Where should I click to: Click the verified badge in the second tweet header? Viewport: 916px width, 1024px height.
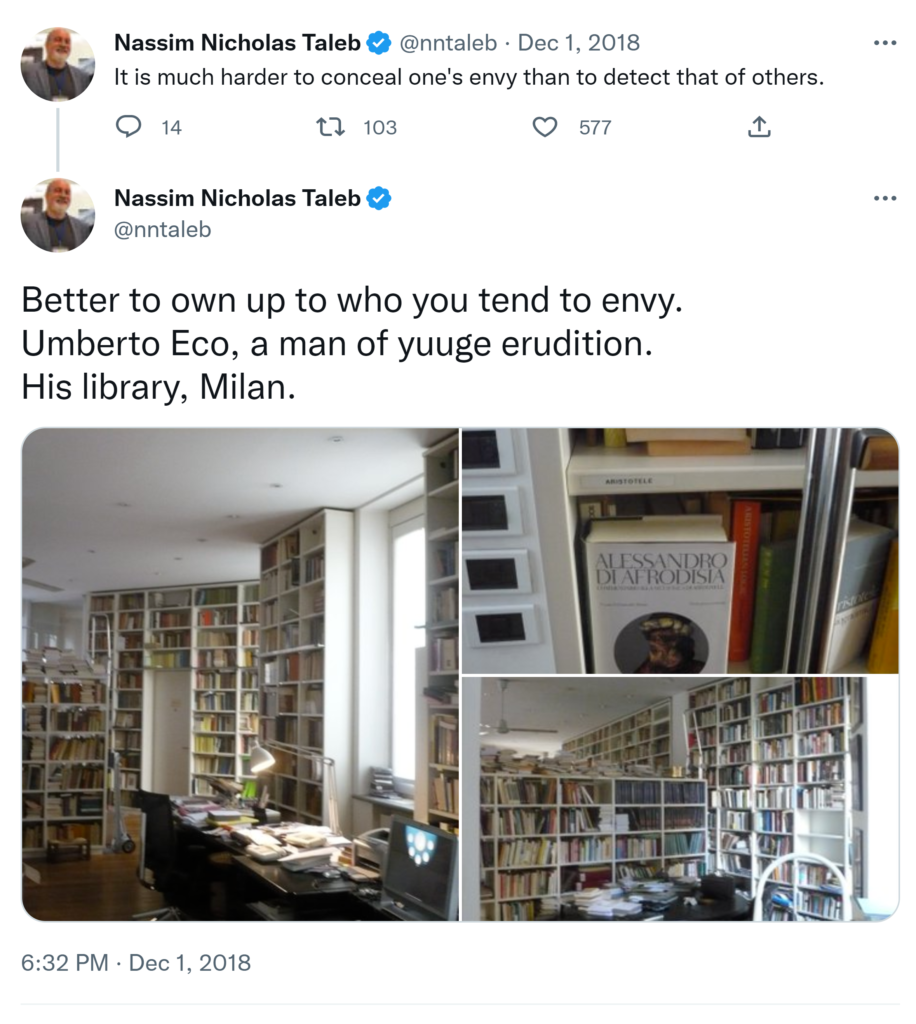pos(379,198)
